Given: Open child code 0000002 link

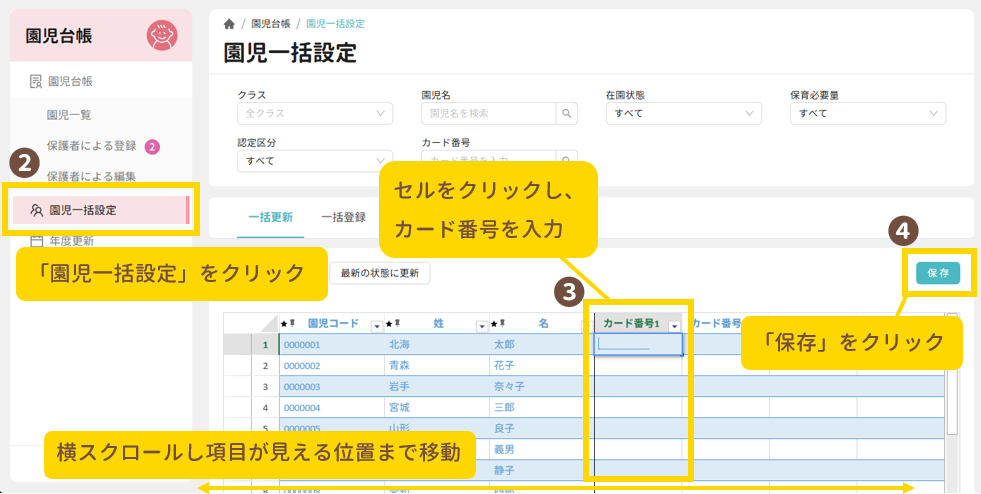Looking at the screenshot, I should [301, 366].
